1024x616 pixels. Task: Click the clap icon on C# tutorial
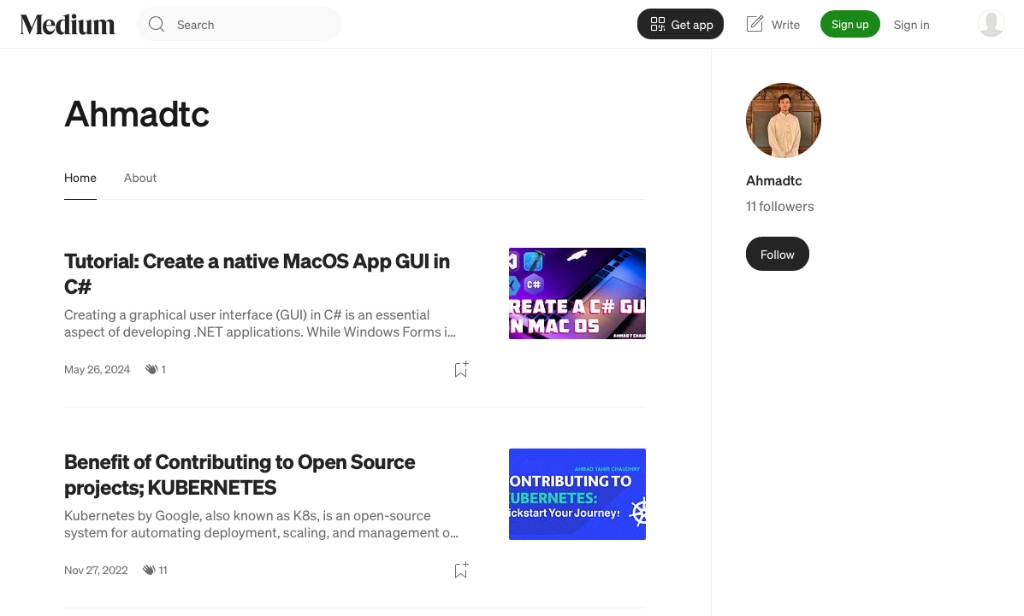151,369
